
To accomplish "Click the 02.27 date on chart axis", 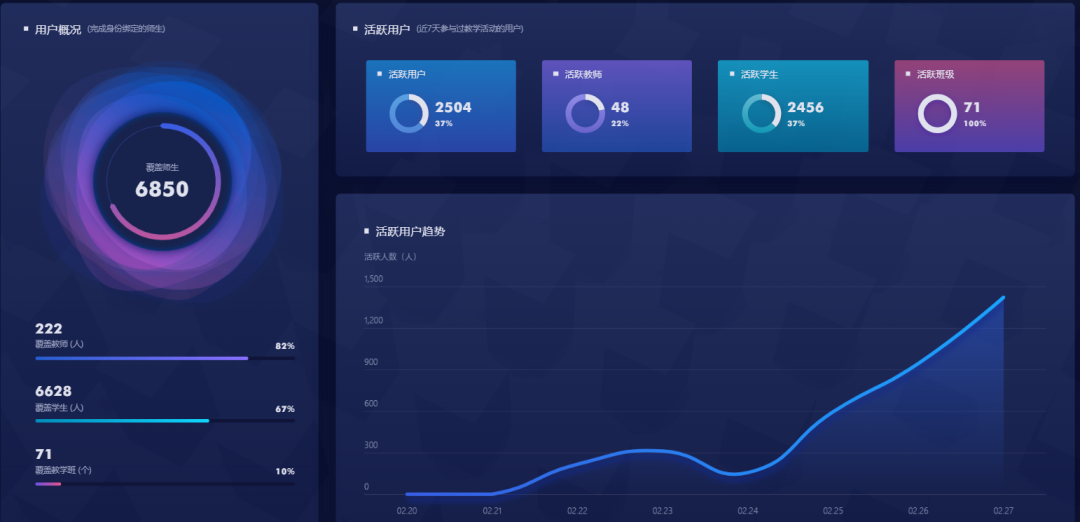I will tap(1003, 510).
